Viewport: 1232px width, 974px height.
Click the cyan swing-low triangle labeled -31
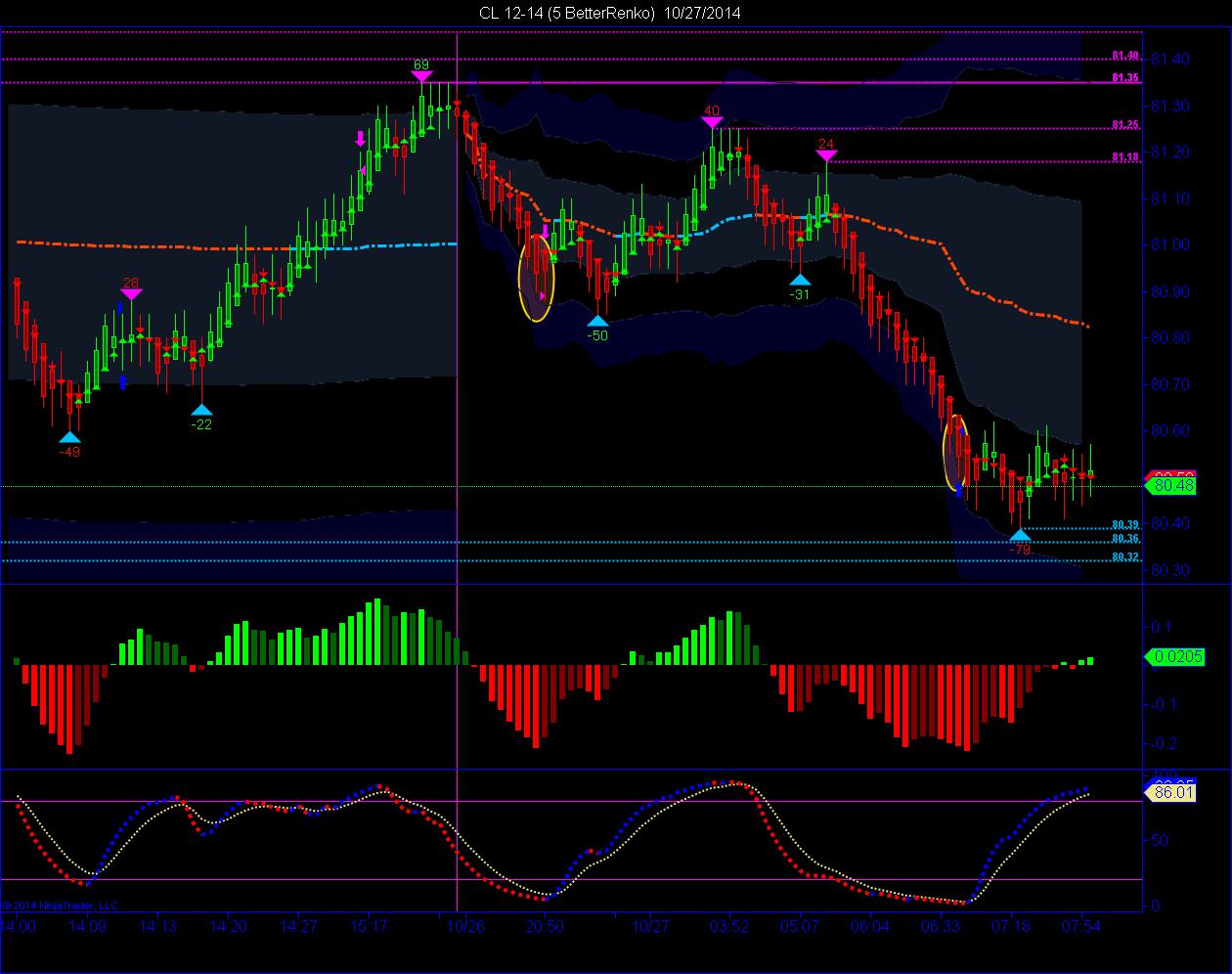(800, 280)
